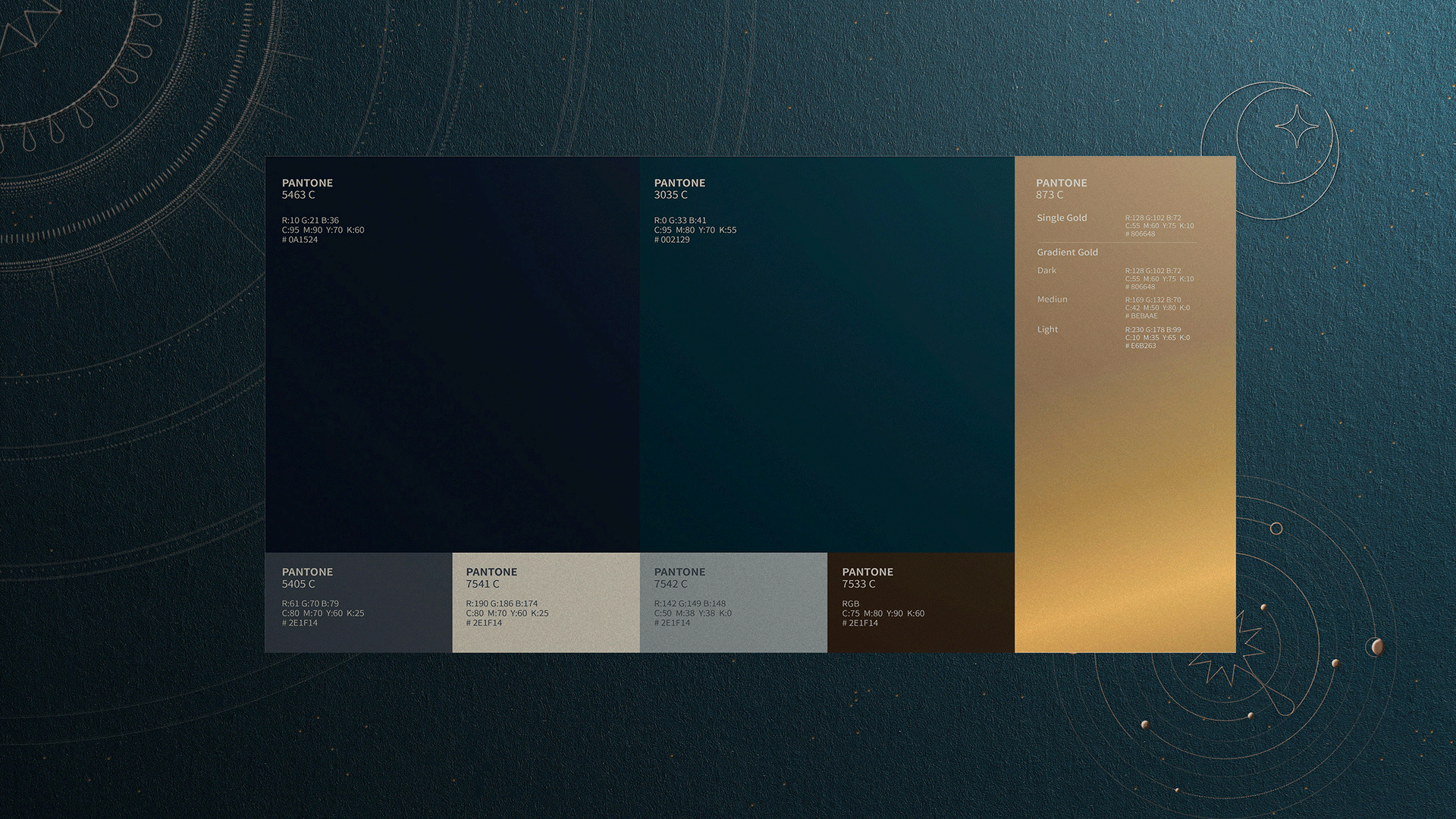The width and height of the screenshot is (1456, 819).
Task: Click the '7542 C' code text
Action: (x=670, y=584)
